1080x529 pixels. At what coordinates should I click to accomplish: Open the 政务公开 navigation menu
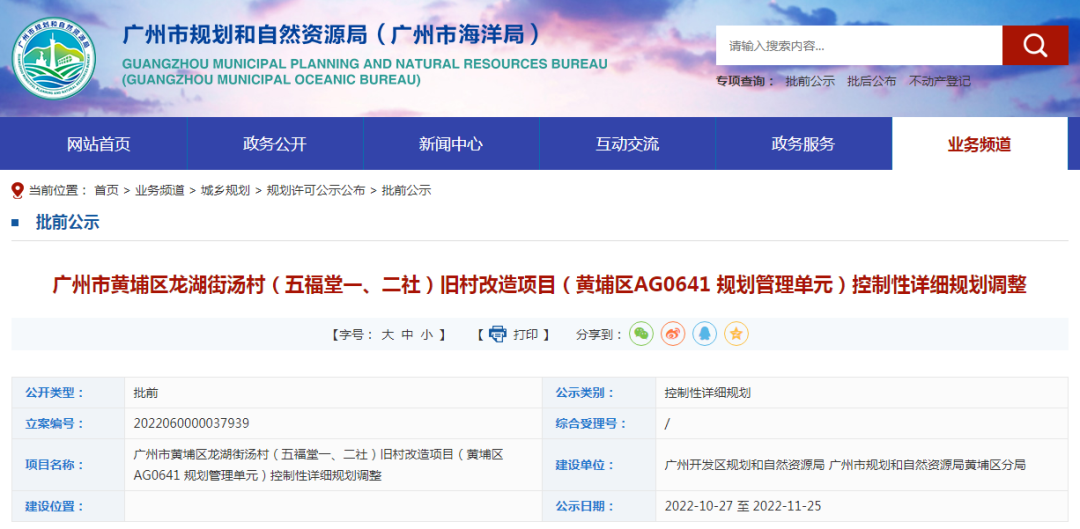274,144
